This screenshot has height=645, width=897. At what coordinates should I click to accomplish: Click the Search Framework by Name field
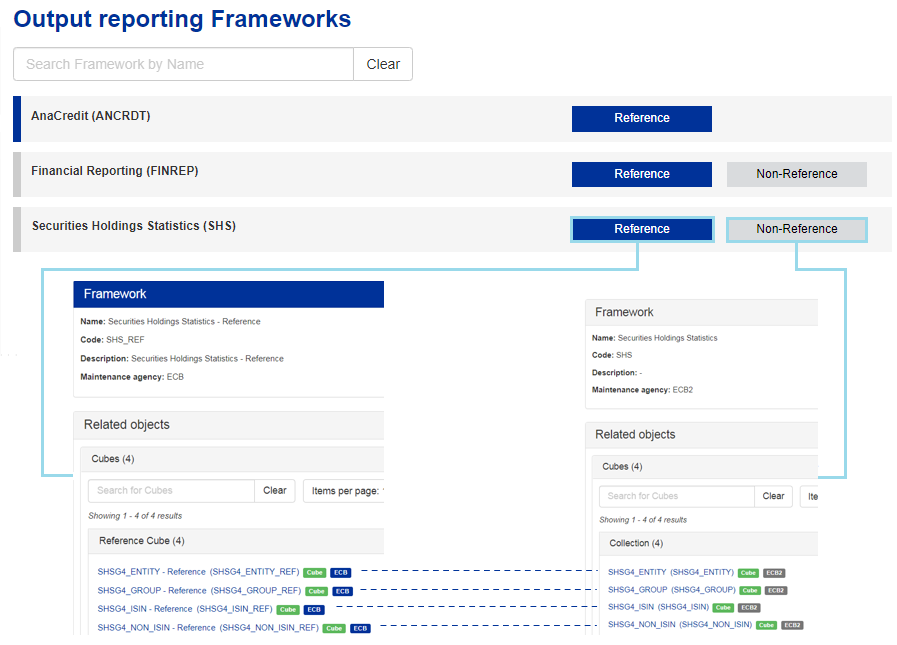183,64
